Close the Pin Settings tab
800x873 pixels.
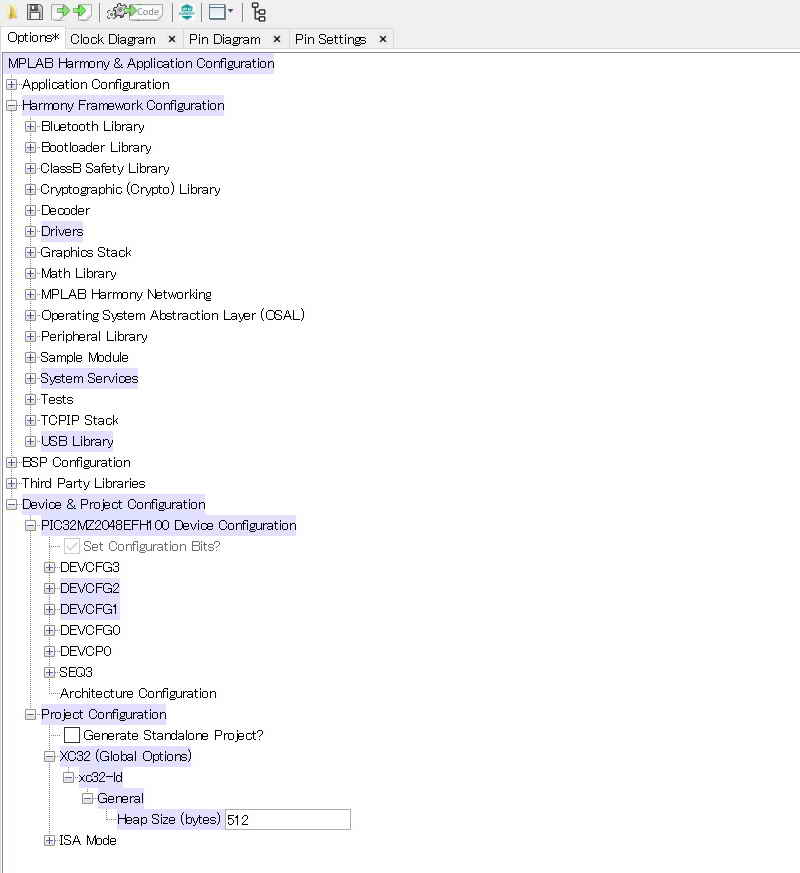tap(382, 39)
